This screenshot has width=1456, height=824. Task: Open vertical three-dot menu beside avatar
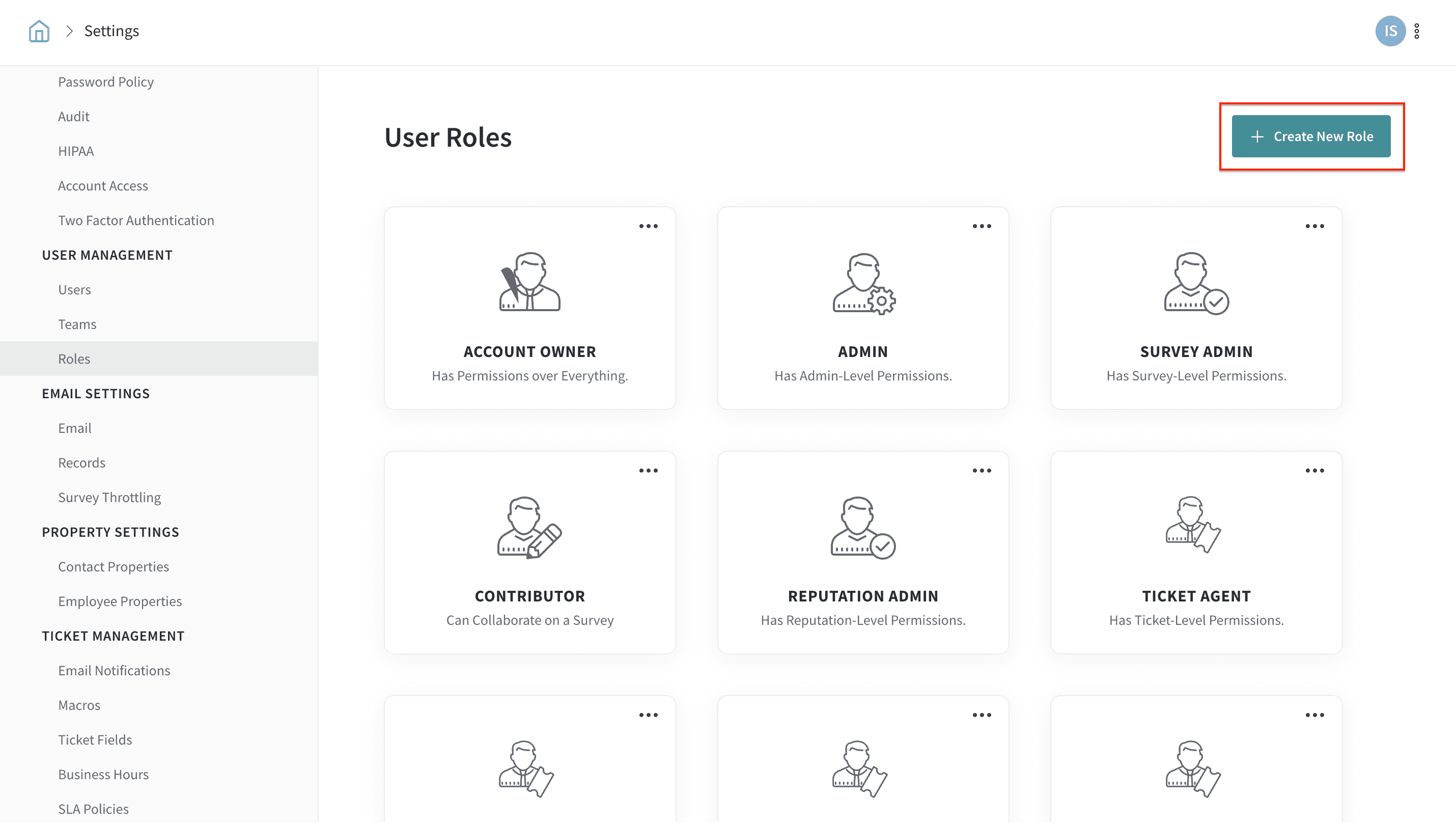pos(1416,31)
